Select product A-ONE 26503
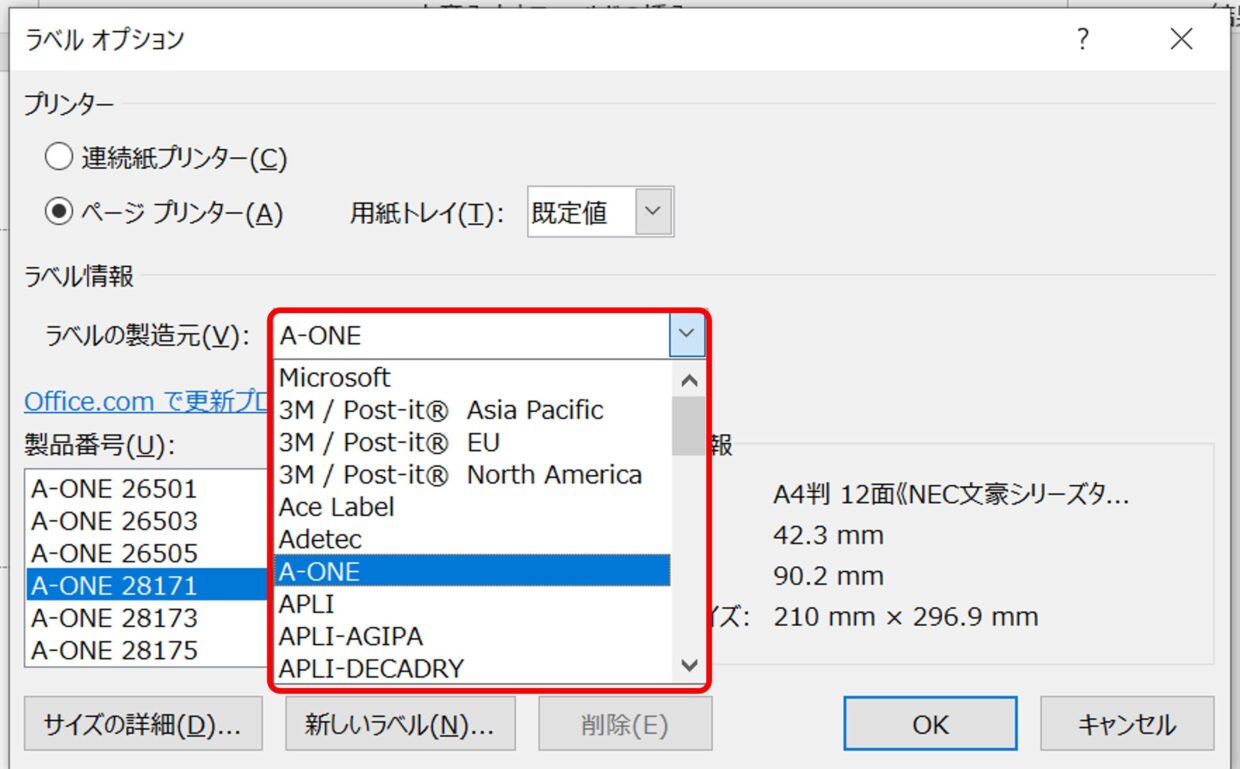The image size is (1240, 769). (146, 520)
